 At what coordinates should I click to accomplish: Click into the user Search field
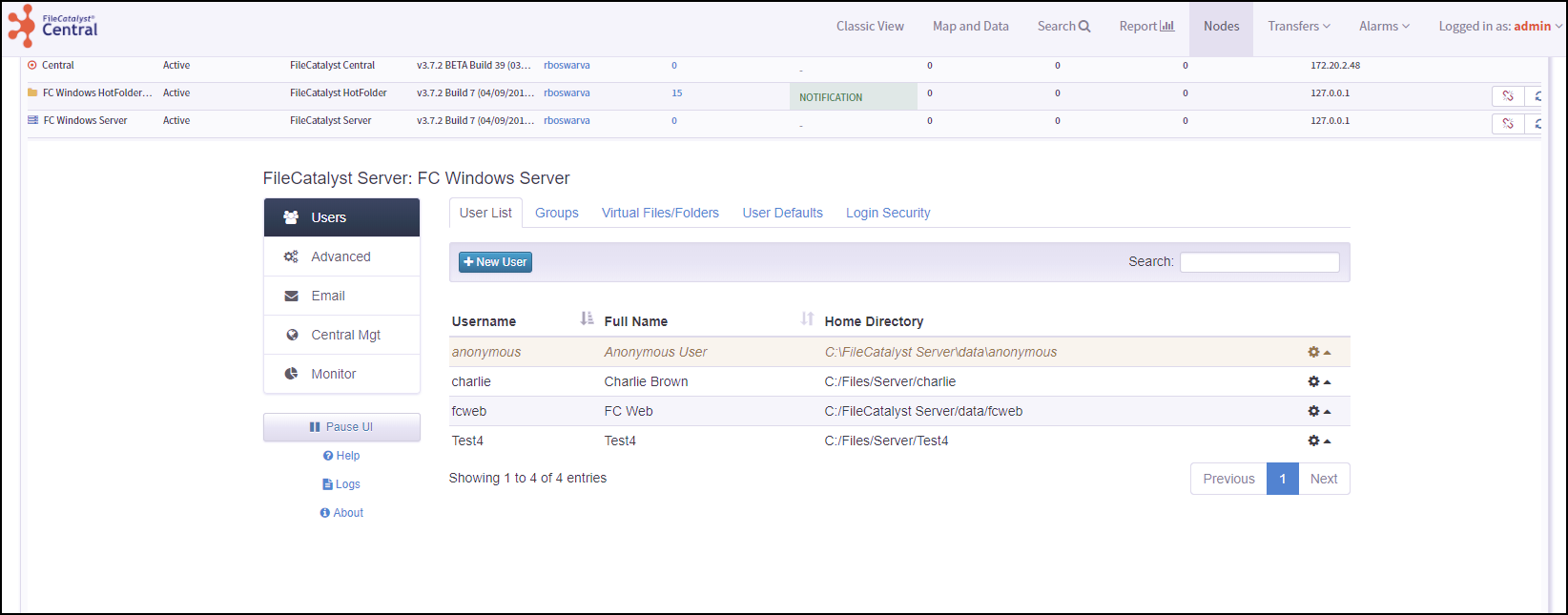(x=1259, y=262)
